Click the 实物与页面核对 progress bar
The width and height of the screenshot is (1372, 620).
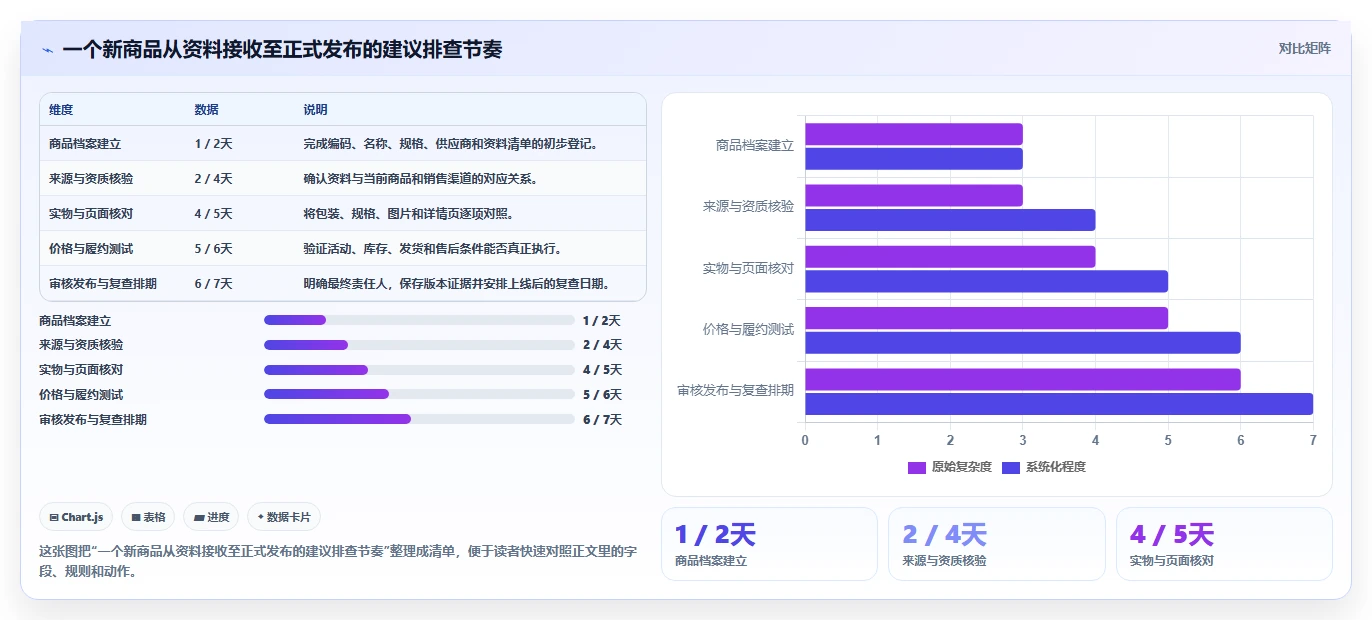pyautogui.click(x=419, y=370)
